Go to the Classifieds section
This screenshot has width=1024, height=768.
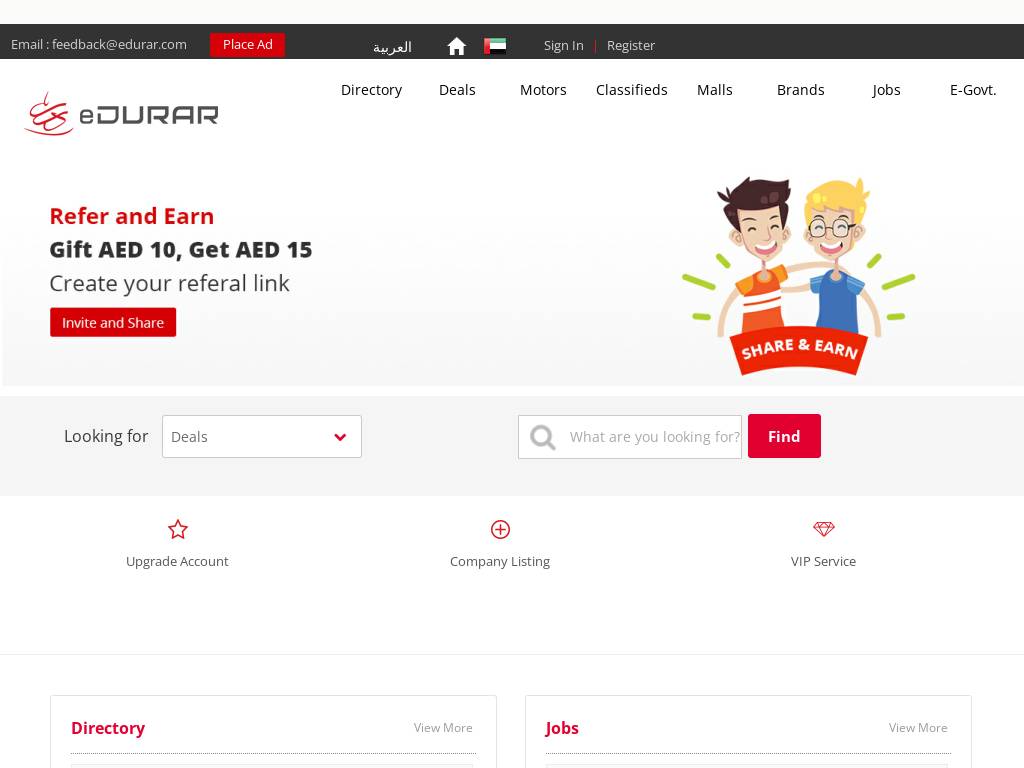(x=631, y=90)
